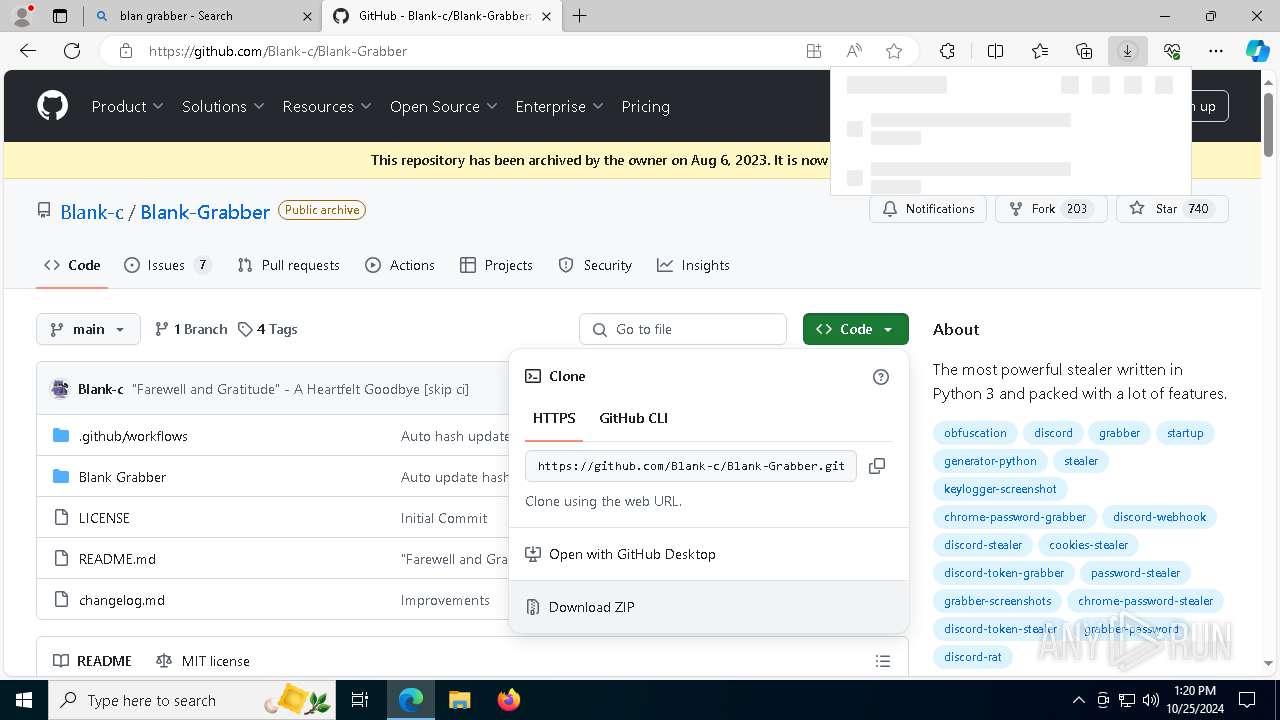Click the Go to file search field
The image size is (1280, 720).
683,329
